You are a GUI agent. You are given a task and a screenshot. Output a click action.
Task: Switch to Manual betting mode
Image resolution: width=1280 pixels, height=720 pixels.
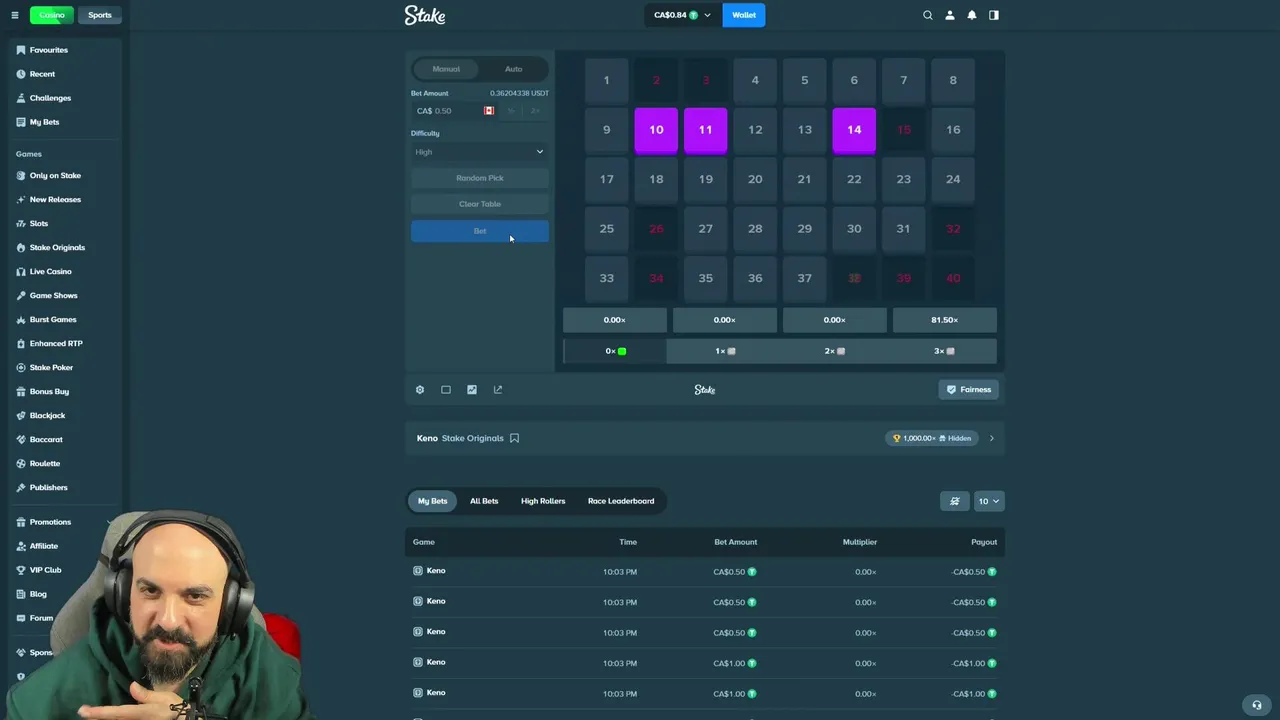pos(446,69)
